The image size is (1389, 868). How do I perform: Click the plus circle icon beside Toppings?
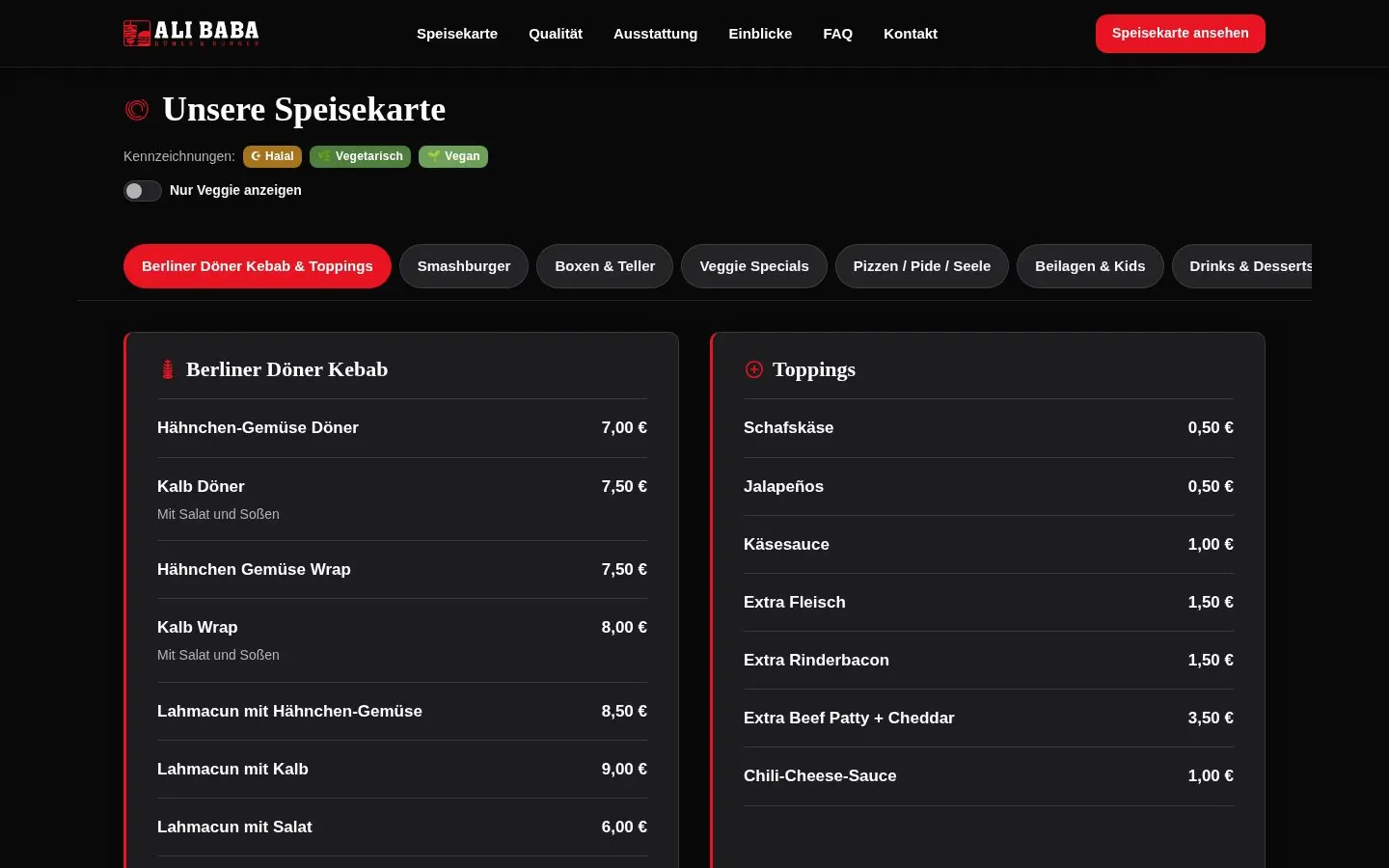click(754, 369)
